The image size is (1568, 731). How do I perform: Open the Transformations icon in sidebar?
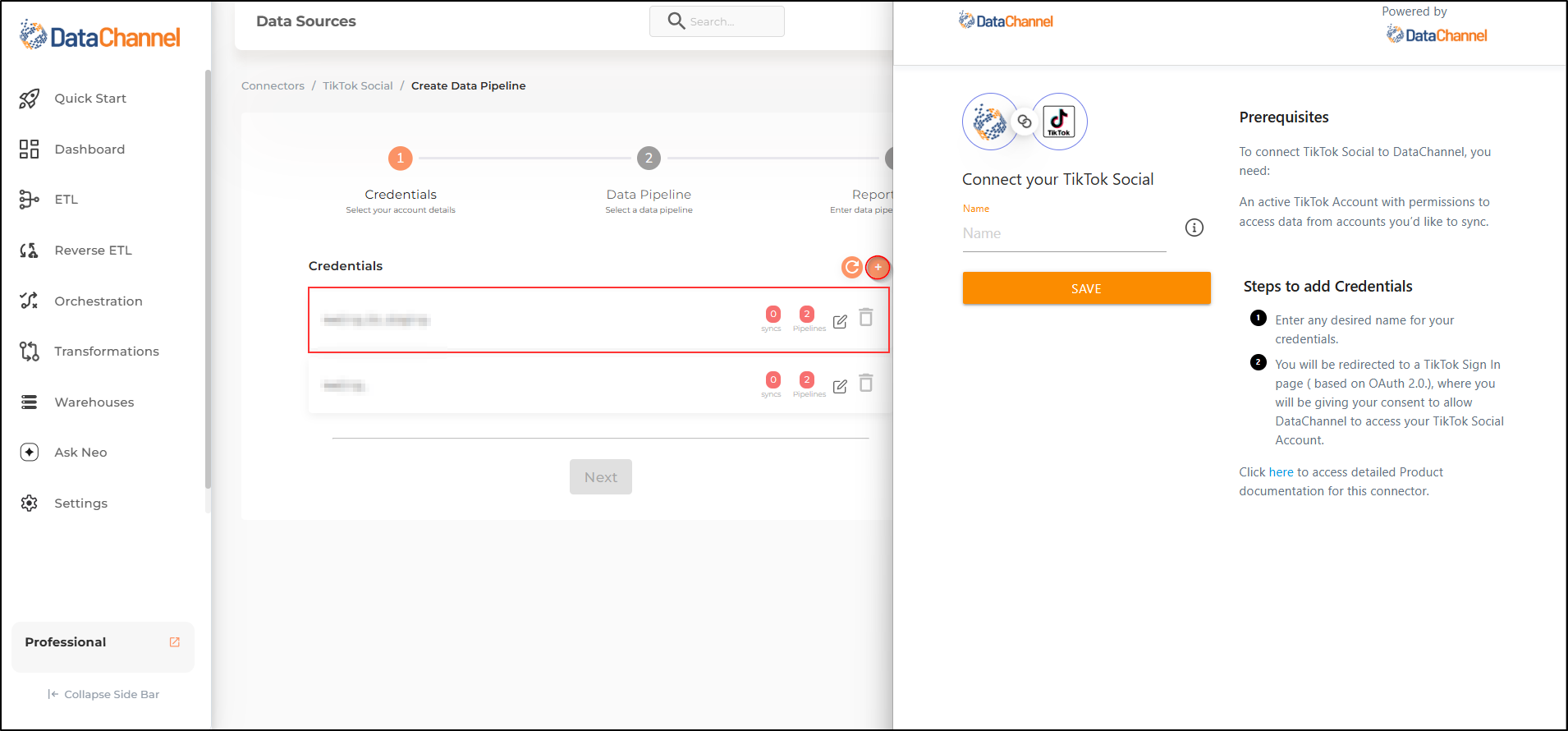[30, 352]
